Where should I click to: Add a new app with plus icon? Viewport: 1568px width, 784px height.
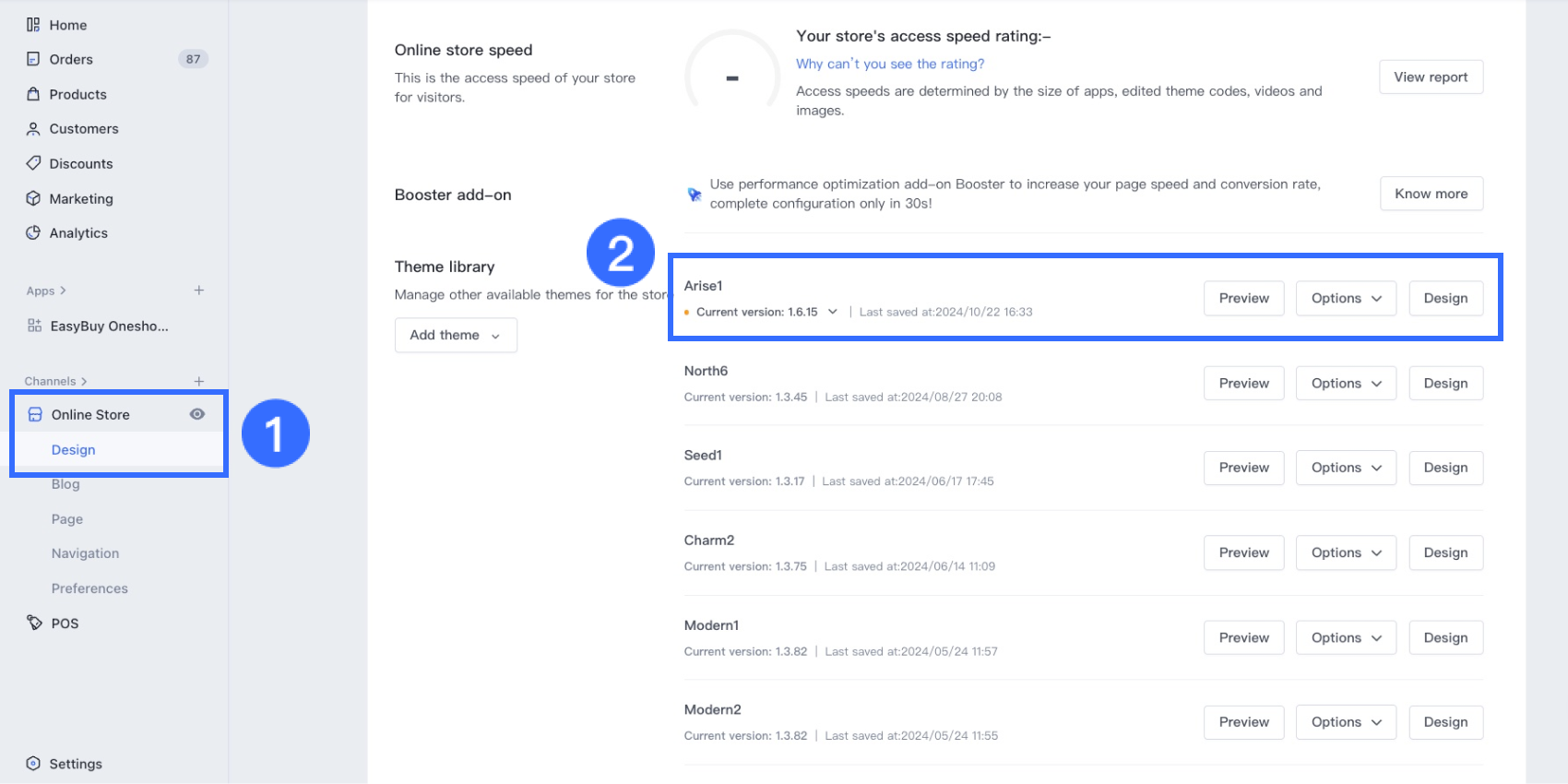[198, 291]
